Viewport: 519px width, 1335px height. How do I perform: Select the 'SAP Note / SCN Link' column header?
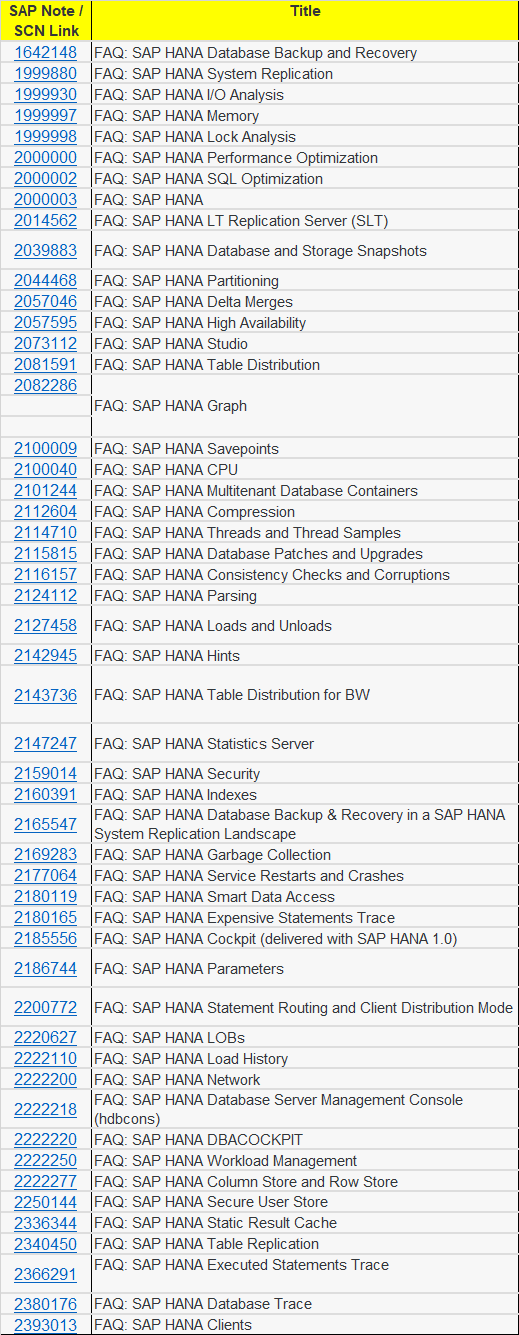click(x=45, y=21)
